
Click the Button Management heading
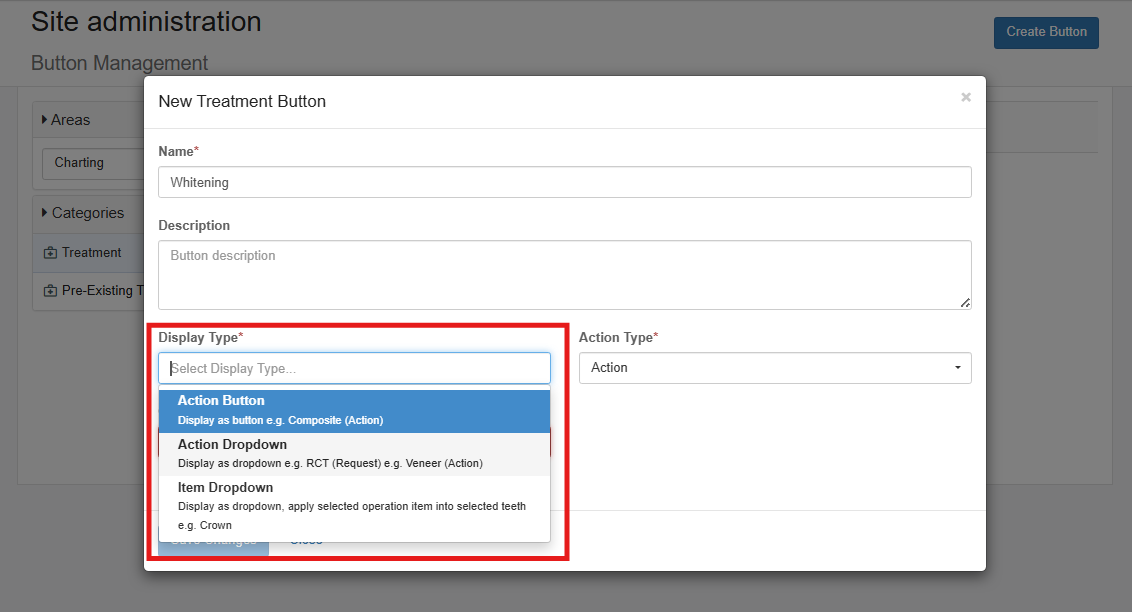(119, 64)
